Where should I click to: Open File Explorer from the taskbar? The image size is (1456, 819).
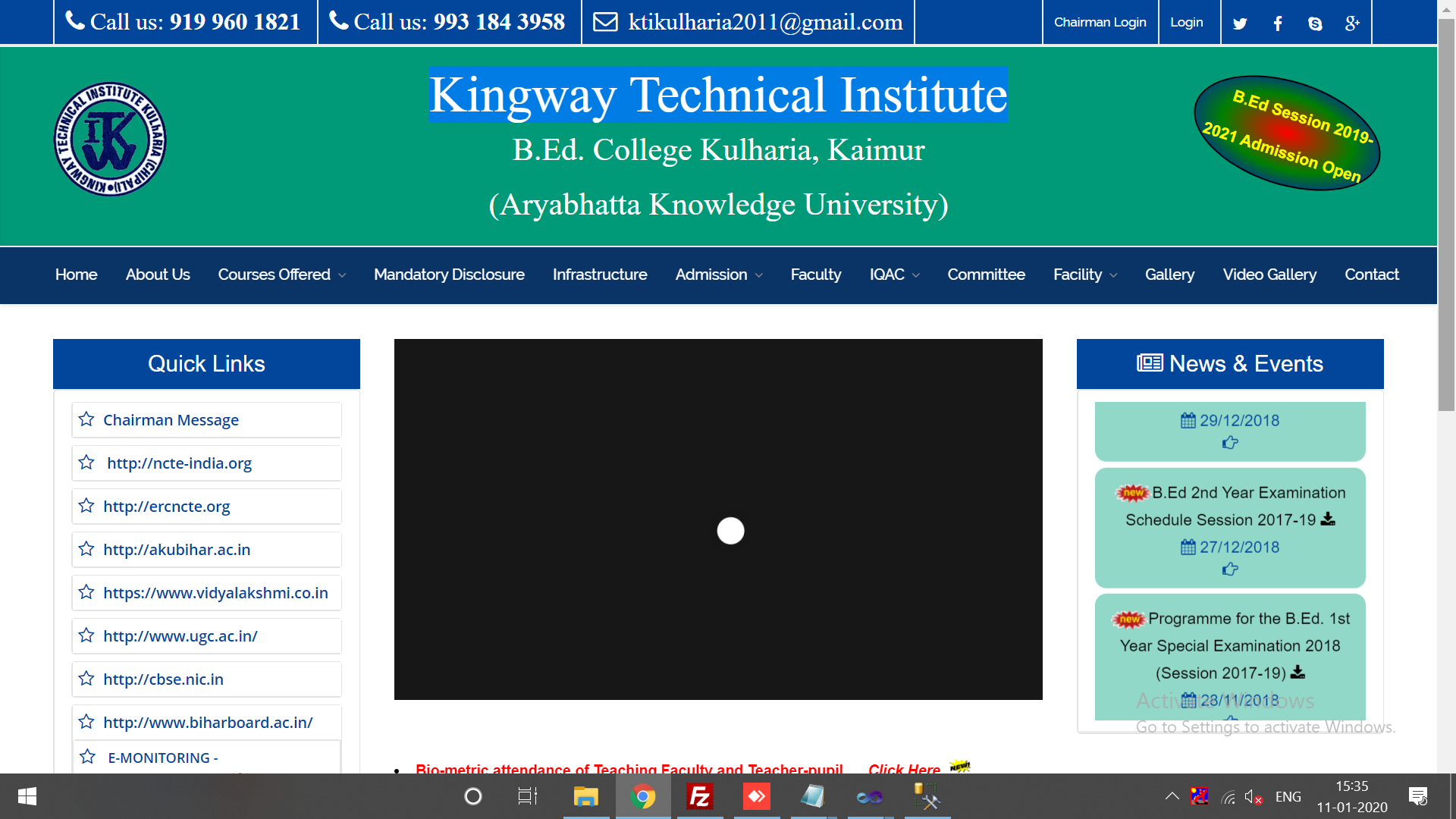pos(585,796)
